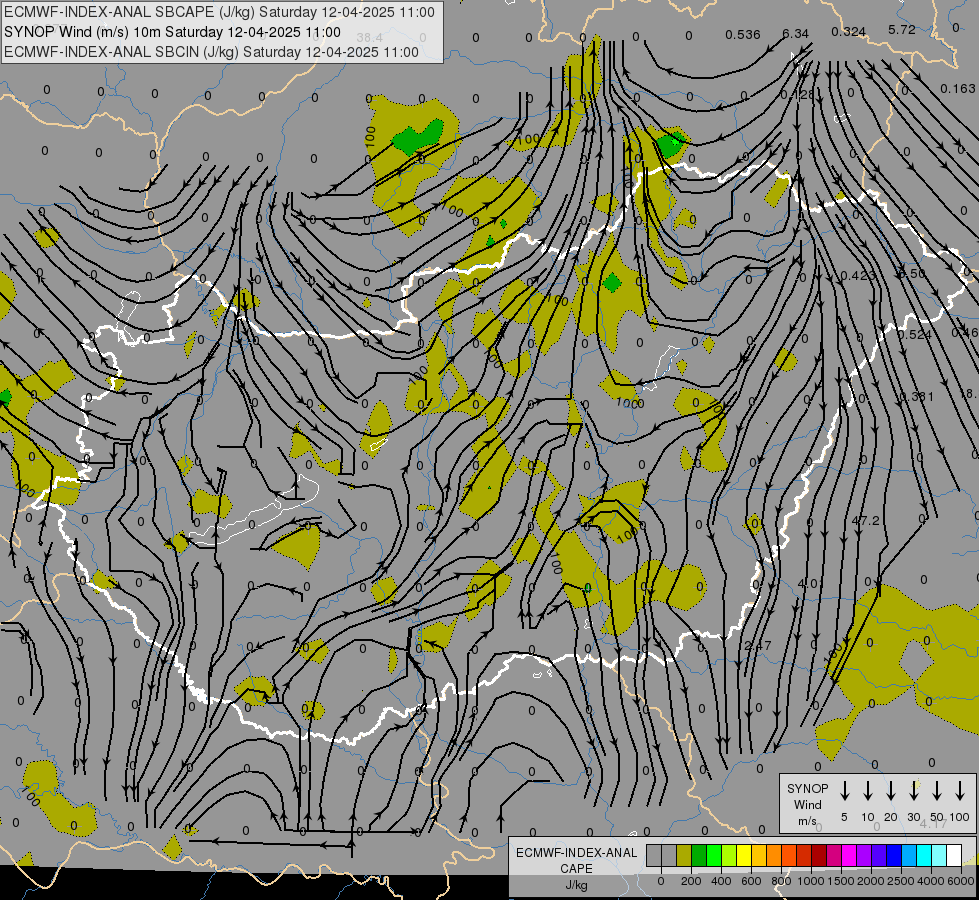This screenshot has height=900, width=979.
Task: Pick the crimson-pink swatch left of 1500 tick
Action: [834, 855]
